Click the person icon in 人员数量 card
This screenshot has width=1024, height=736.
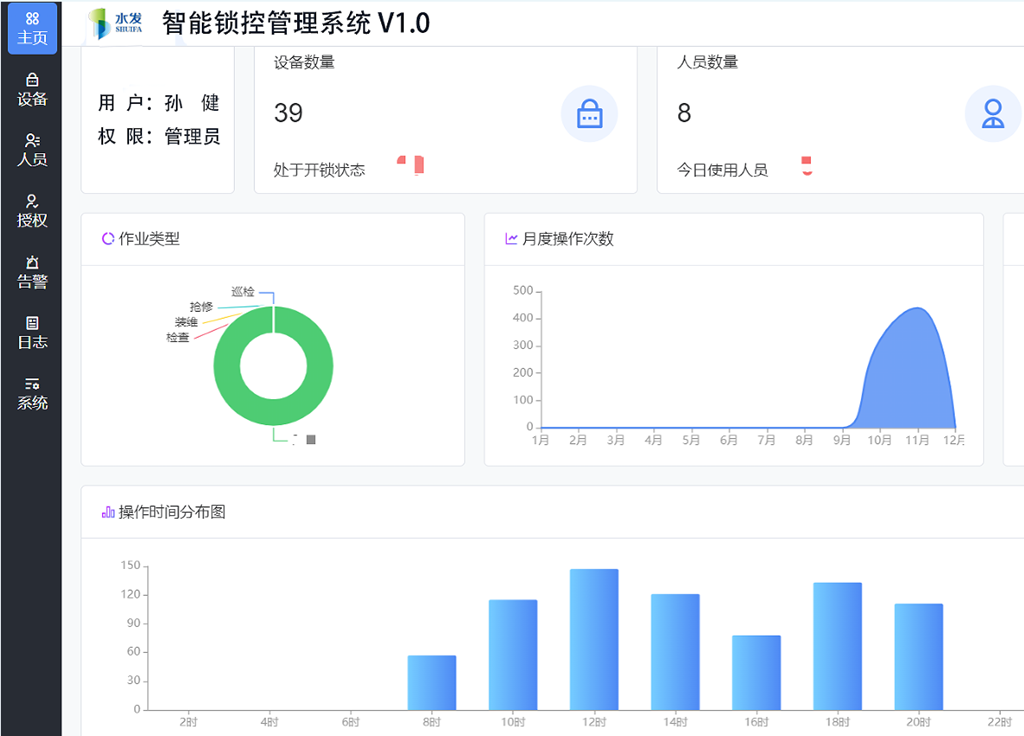tap(992, 114)
